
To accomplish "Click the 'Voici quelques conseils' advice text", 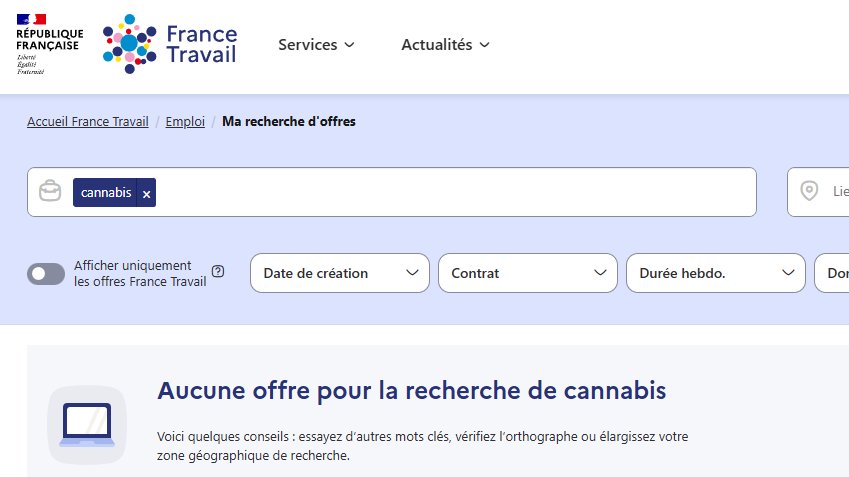I will (x=422, y=446).
